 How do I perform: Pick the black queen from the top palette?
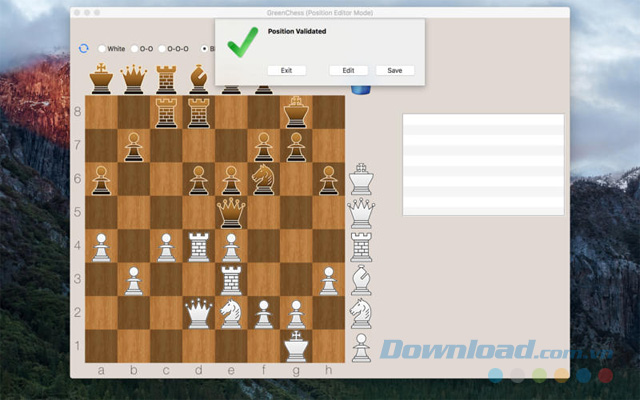click(133, 79)
